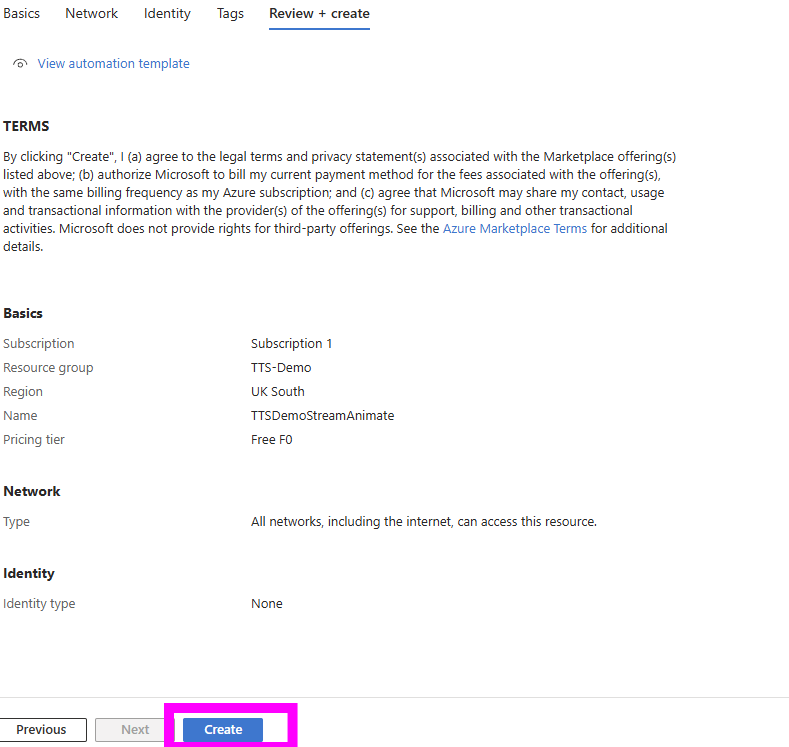This screenshot has height=747, width=789.
Task: Open the View automation template link
Action: [x=113, y=64]
